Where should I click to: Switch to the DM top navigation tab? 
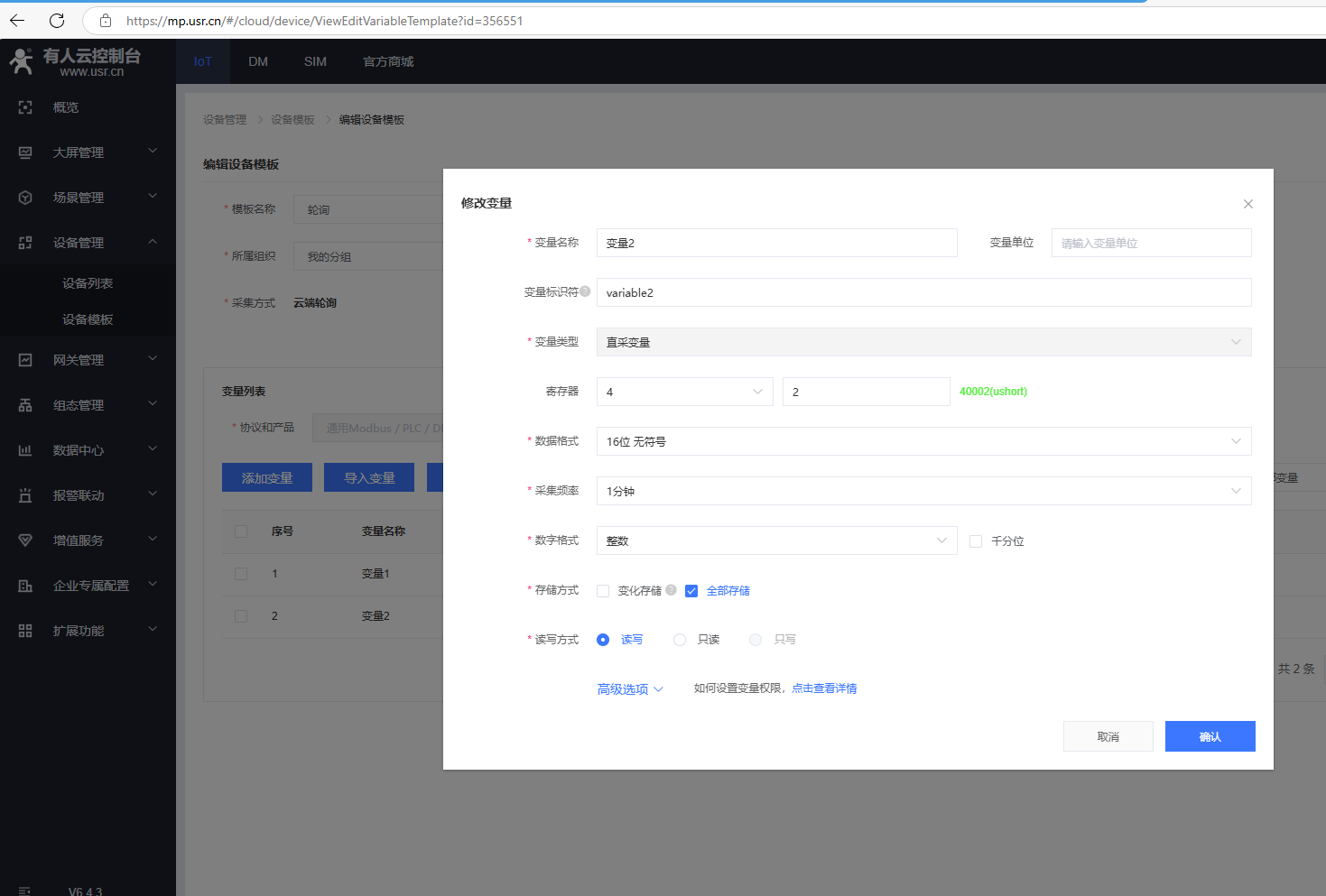[x=258, y=61]
